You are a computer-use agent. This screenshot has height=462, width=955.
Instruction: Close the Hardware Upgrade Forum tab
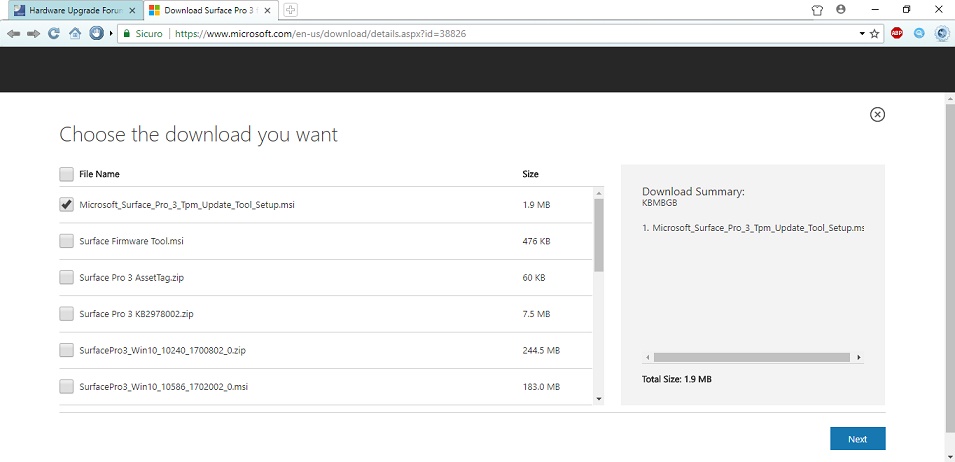tap(132, 10)
